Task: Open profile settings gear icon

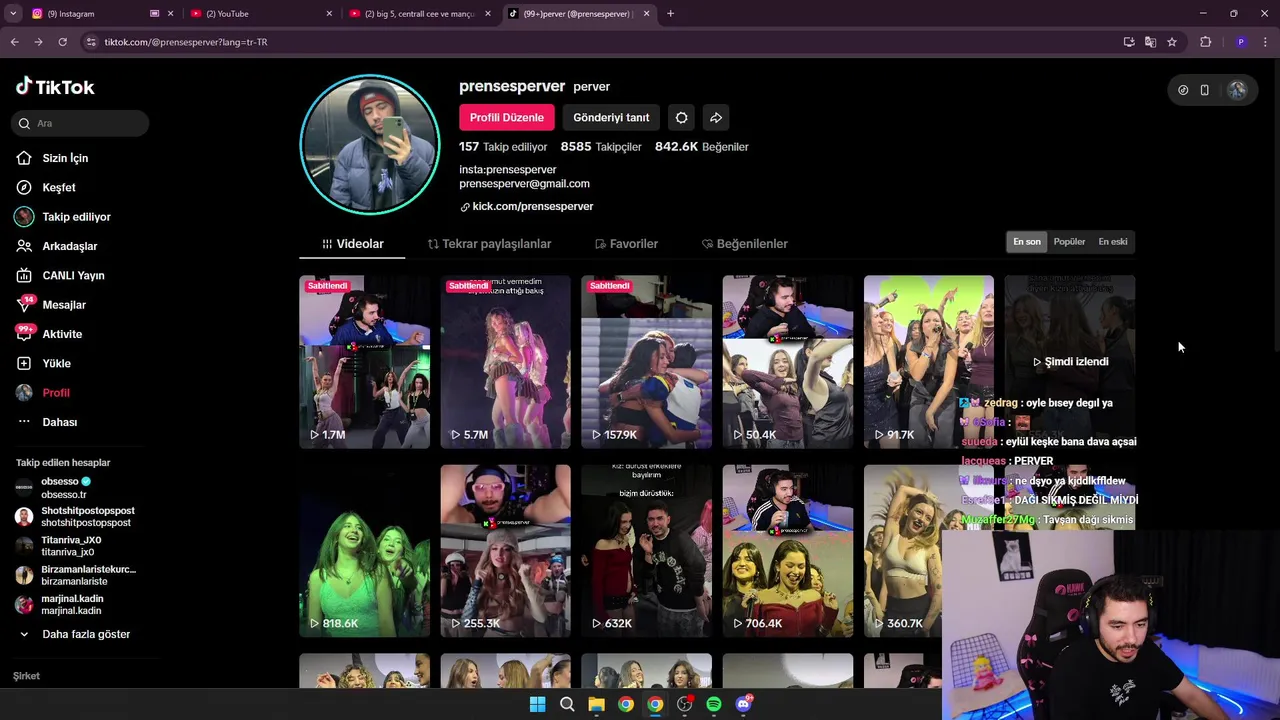Action: (x=681, y=117)
